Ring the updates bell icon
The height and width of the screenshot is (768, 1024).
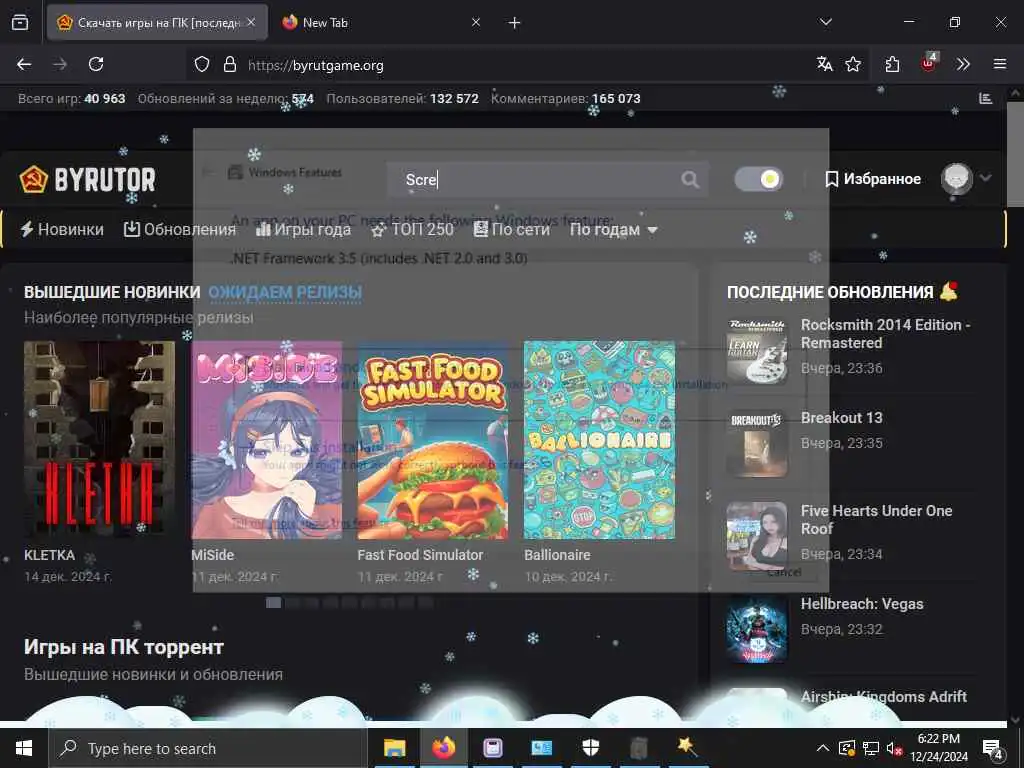[x=948, y=291]
